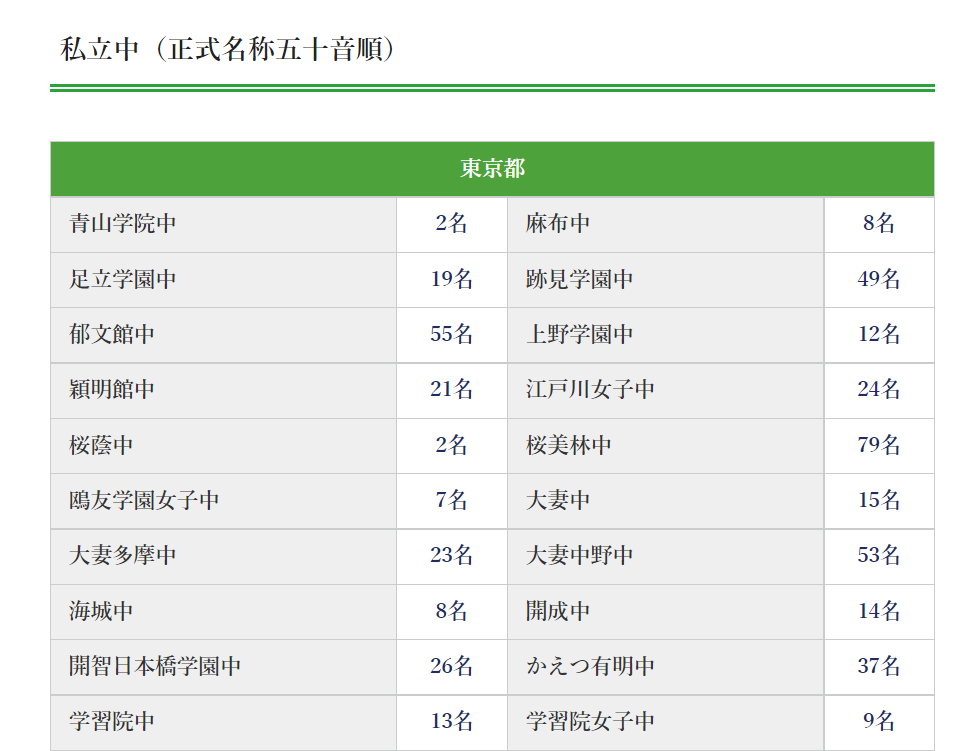The width and height of the screenshot is (971, 751).
Task: Select the 53名 count cell
Action: (x=879, y=557)
